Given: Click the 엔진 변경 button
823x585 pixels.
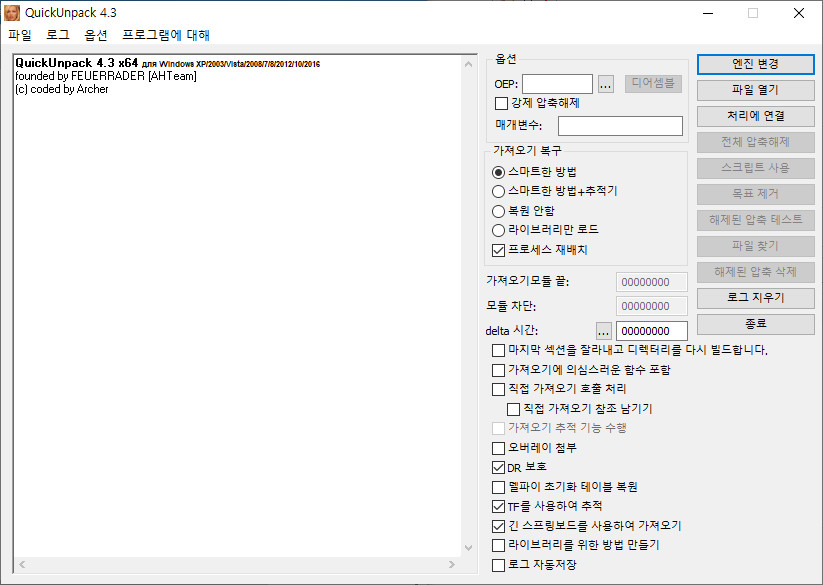Looking at the screenshot, I should 755,64.
